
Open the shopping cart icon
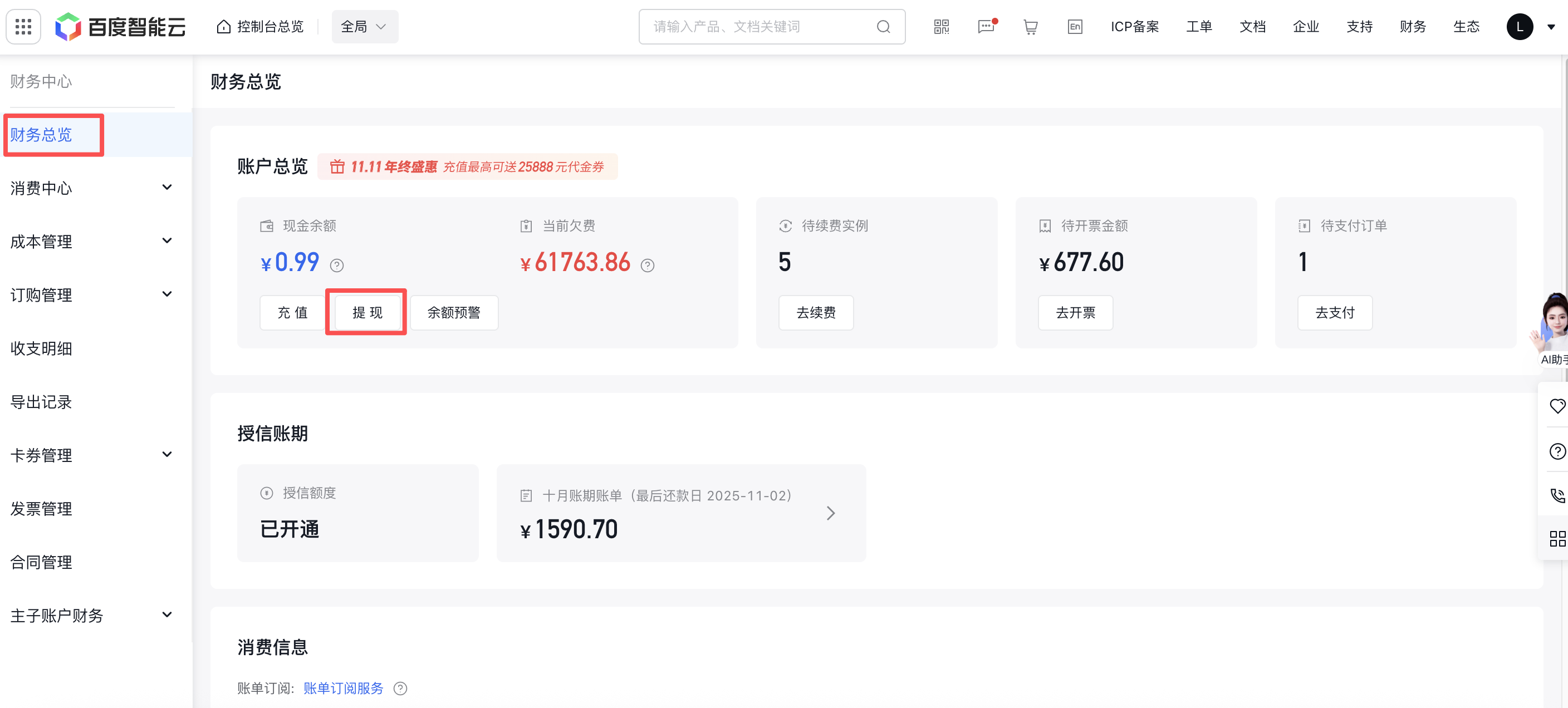pos(1030,27)
